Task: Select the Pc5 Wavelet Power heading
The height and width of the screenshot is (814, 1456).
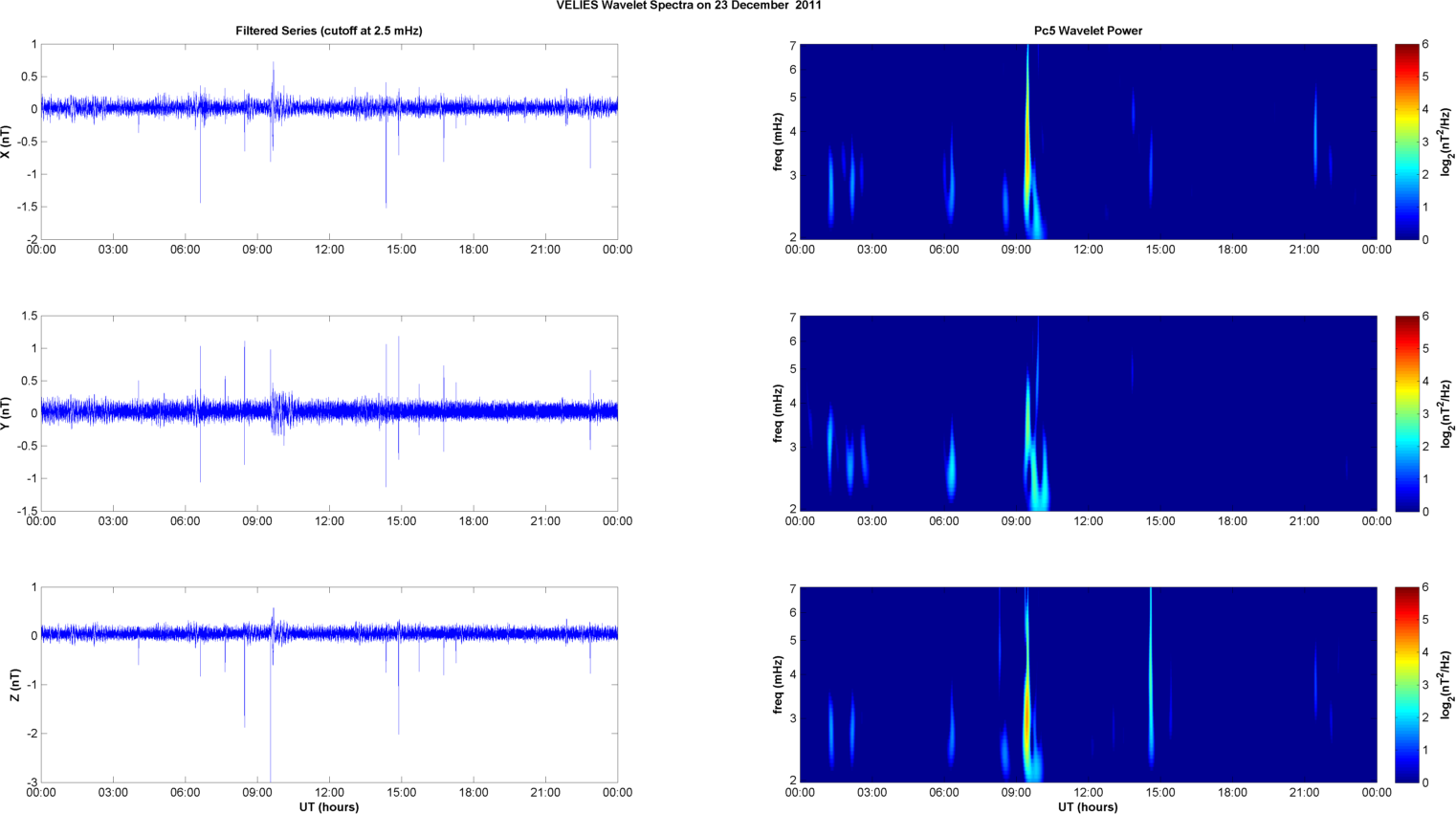Action: pos(1088,31)
